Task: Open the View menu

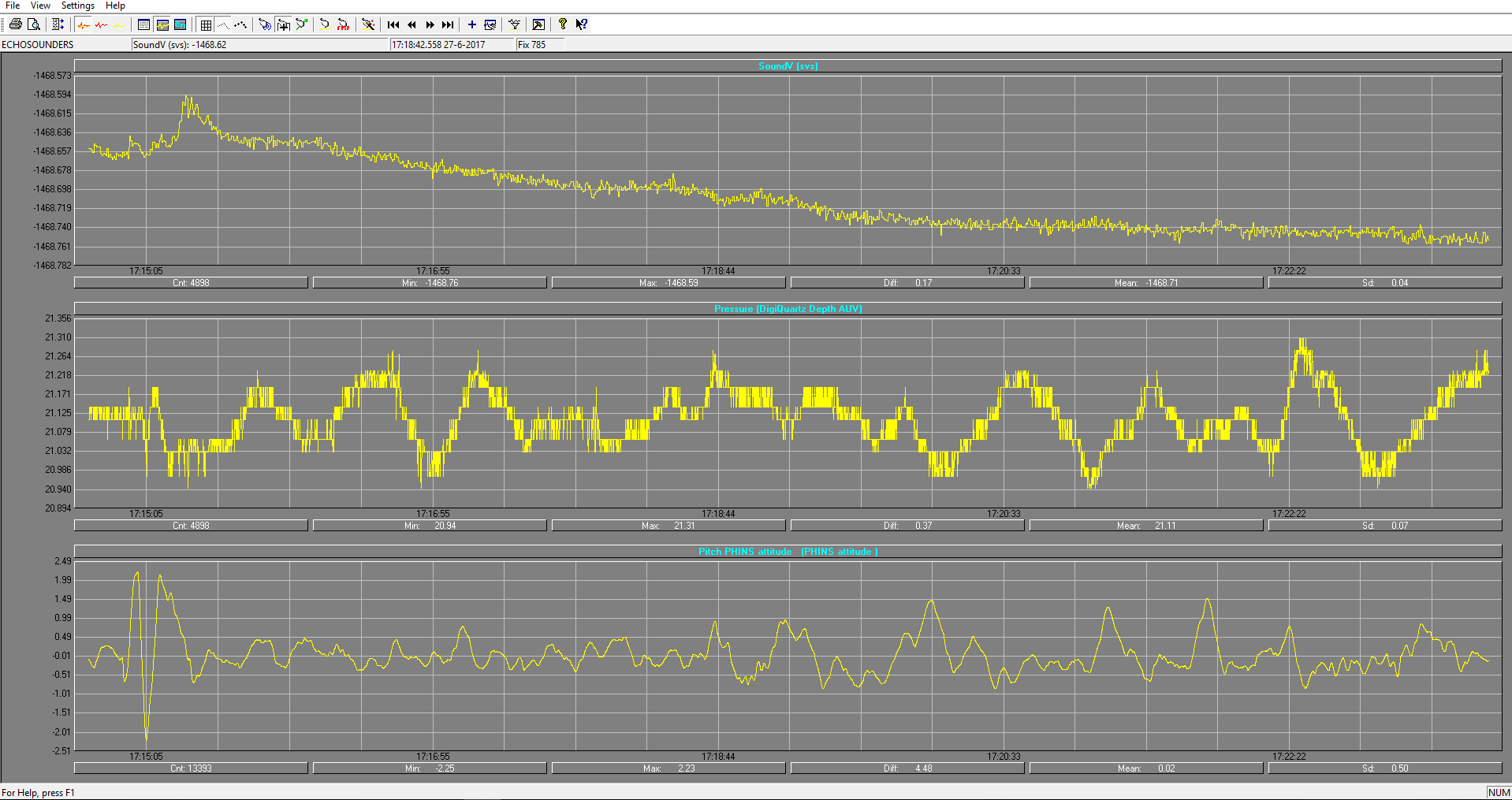Action: pyautogui.click(x=40, y=6)
